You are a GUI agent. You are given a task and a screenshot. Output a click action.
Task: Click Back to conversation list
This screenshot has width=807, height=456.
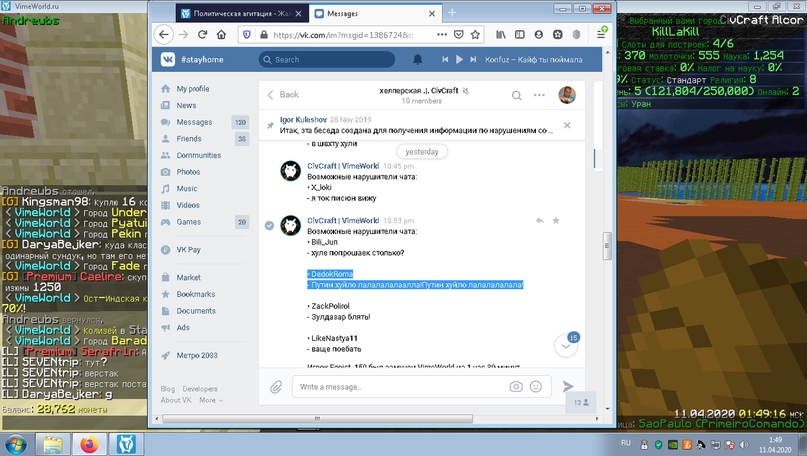click(283, 95)
